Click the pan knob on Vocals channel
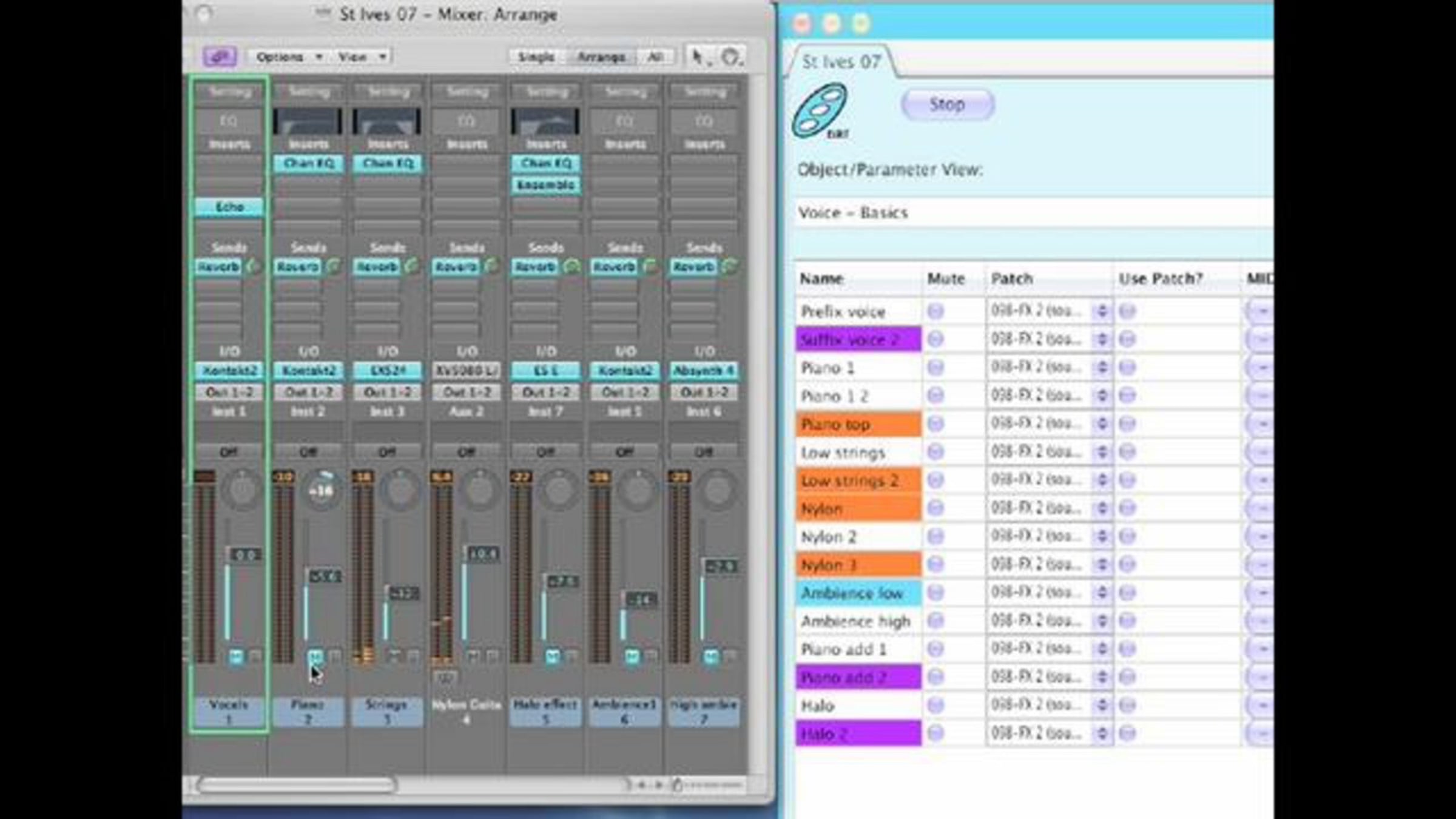This screenshot has width=1456, height=819. pyautogui.click(x=242, y=490)
